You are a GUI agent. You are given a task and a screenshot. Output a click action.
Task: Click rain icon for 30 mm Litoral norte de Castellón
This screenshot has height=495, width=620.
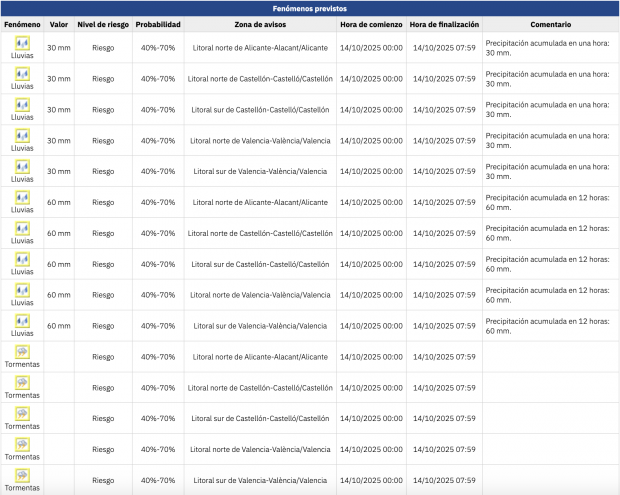(x=22, y=74)
